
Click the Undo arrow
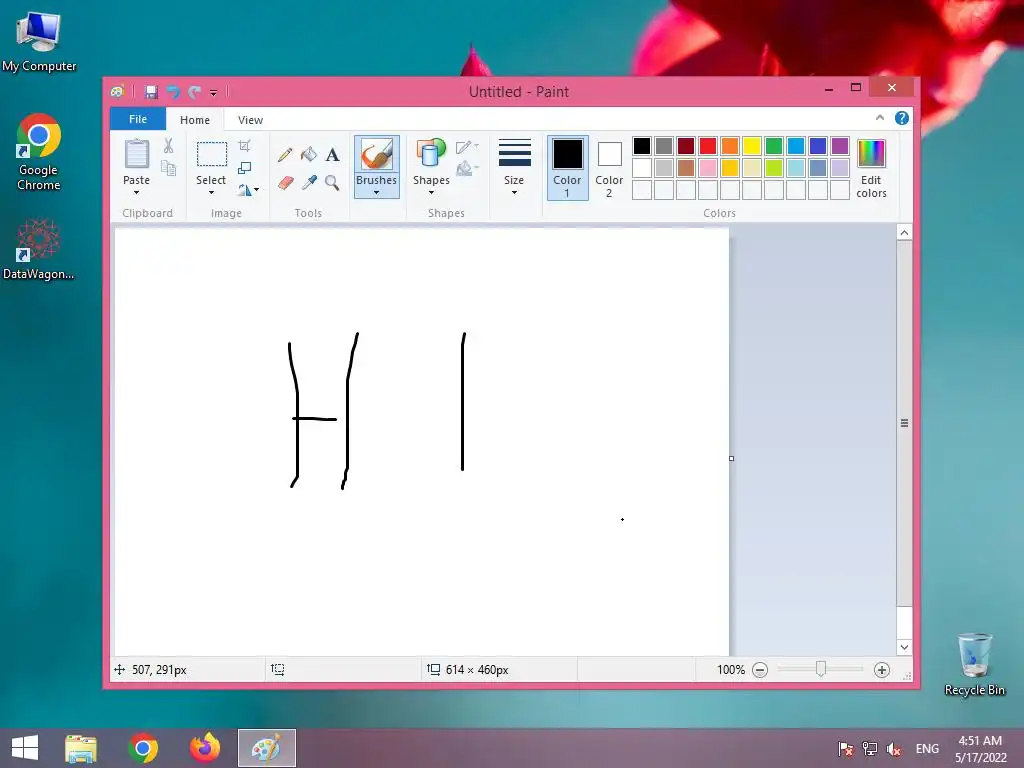[173, 92]
